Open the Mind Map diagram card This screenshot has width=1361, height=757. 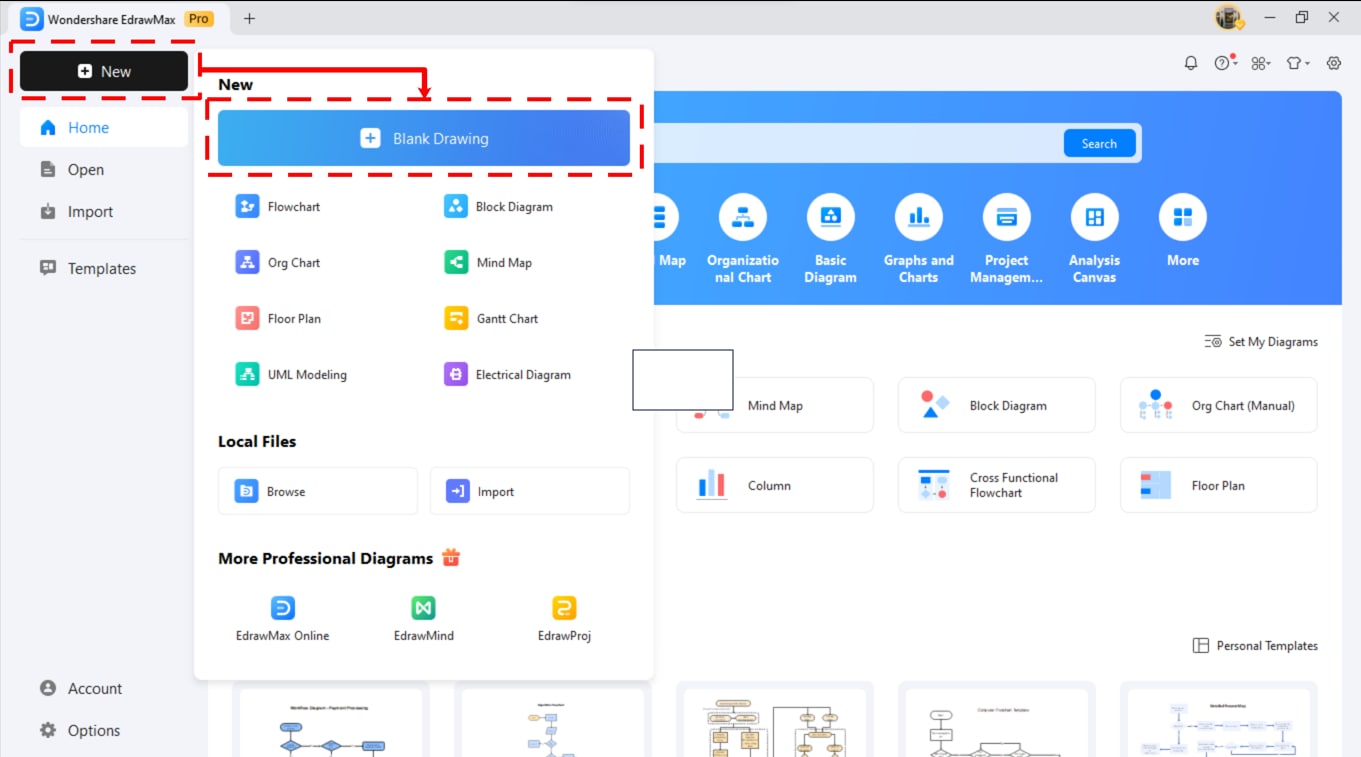pyautogui.click(x=775, y=405)
